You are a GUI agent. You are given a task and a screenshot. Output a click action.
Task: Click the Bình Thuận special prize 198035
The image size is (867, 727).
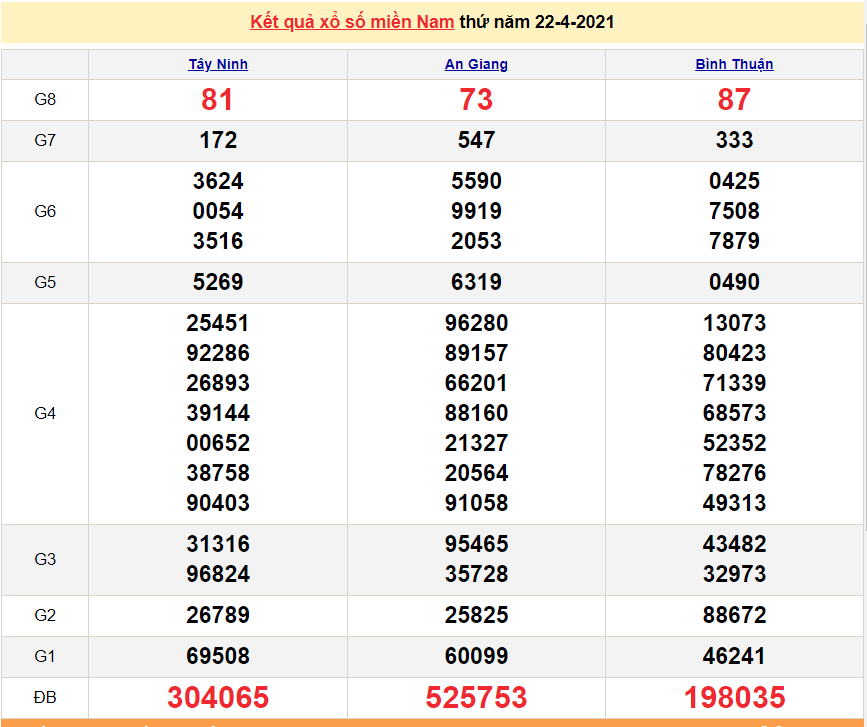(734, 697)
